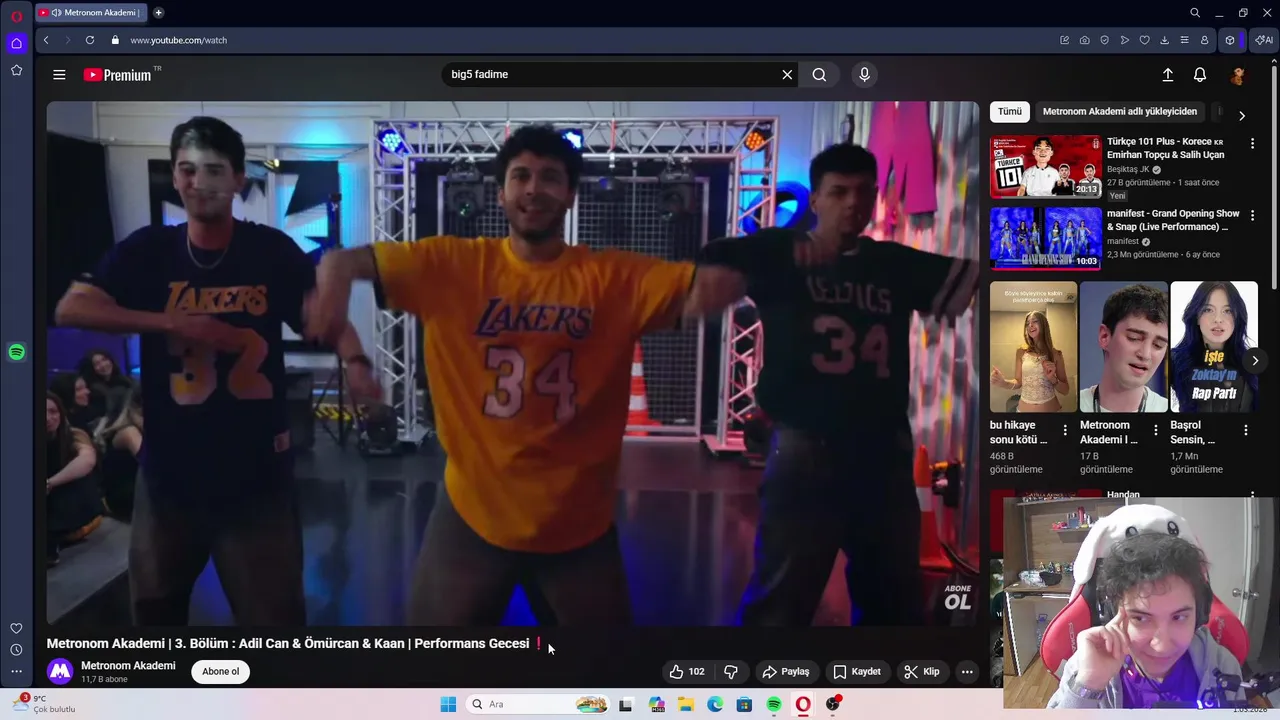Open Opera tab search magnifier
This screenshot has width=1280, height=720.
1195,13
